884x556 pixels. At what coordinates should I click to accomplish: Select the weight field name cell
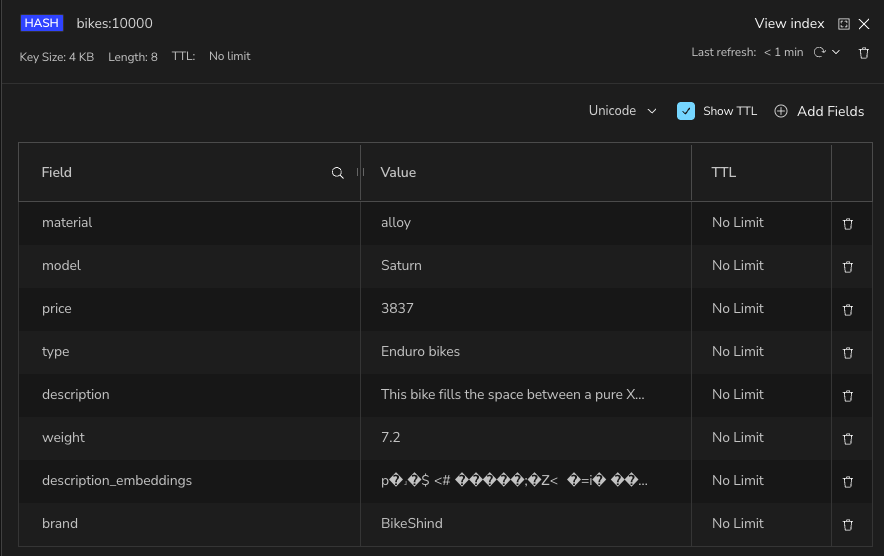point(63,437)
